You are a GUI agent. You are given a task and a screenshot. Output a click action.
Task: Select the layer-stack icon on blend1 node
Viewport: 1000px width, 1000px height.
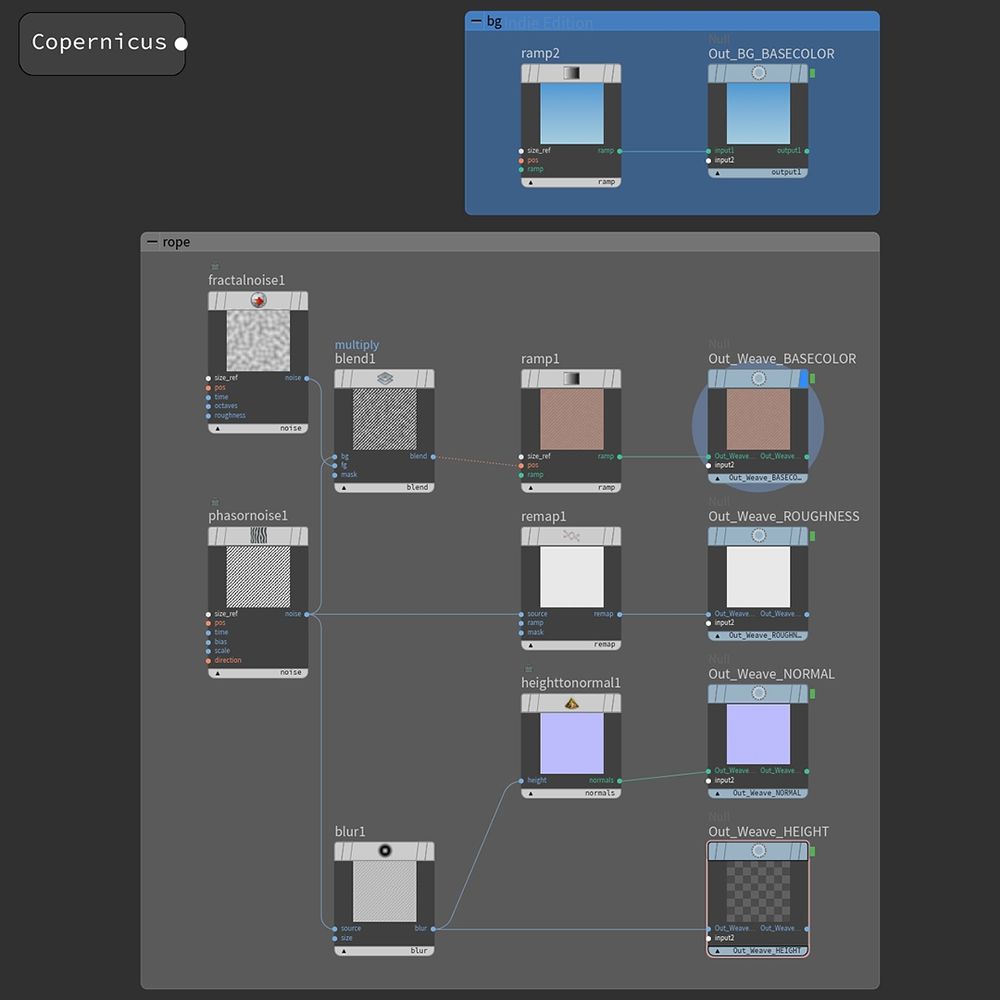(x=383, y=377)
